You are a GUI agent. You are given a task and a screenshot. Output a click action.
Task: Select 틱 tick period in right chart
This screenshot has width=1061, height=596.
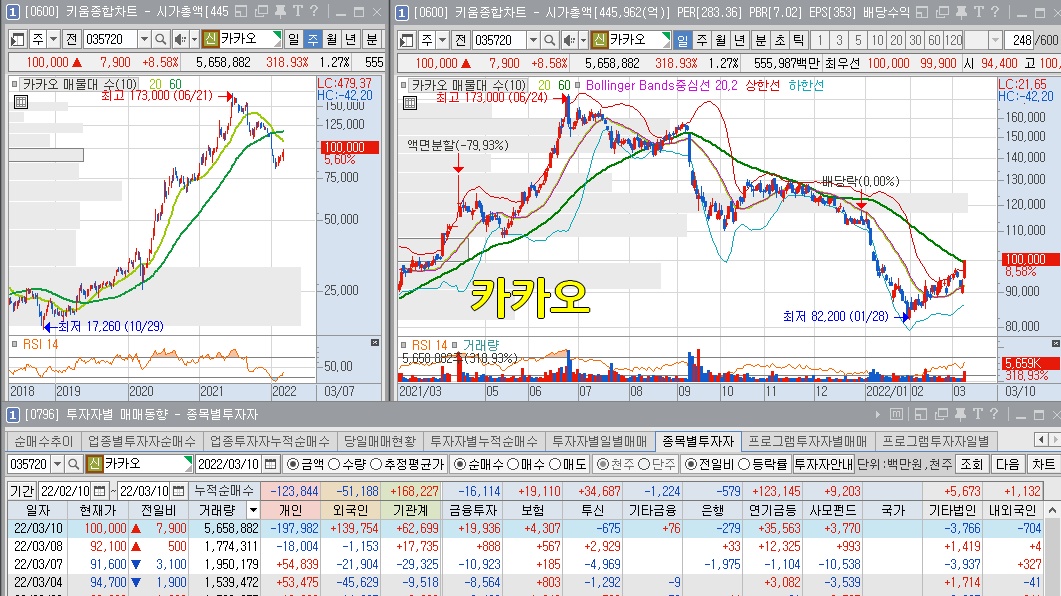(x=798, y=41)
